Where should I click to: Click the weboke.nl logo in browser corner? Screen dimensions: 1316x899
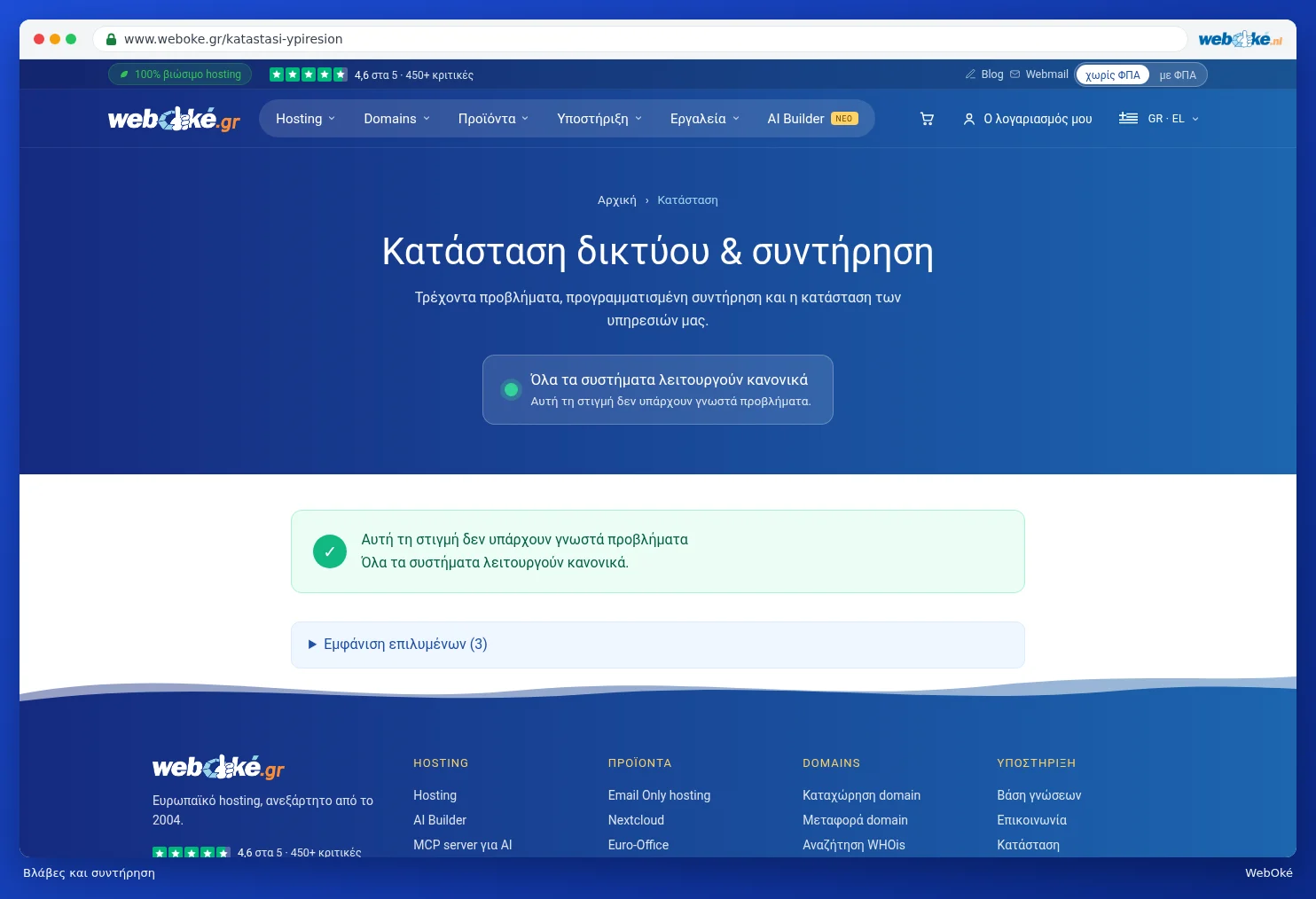click(x=1240, y=39)
